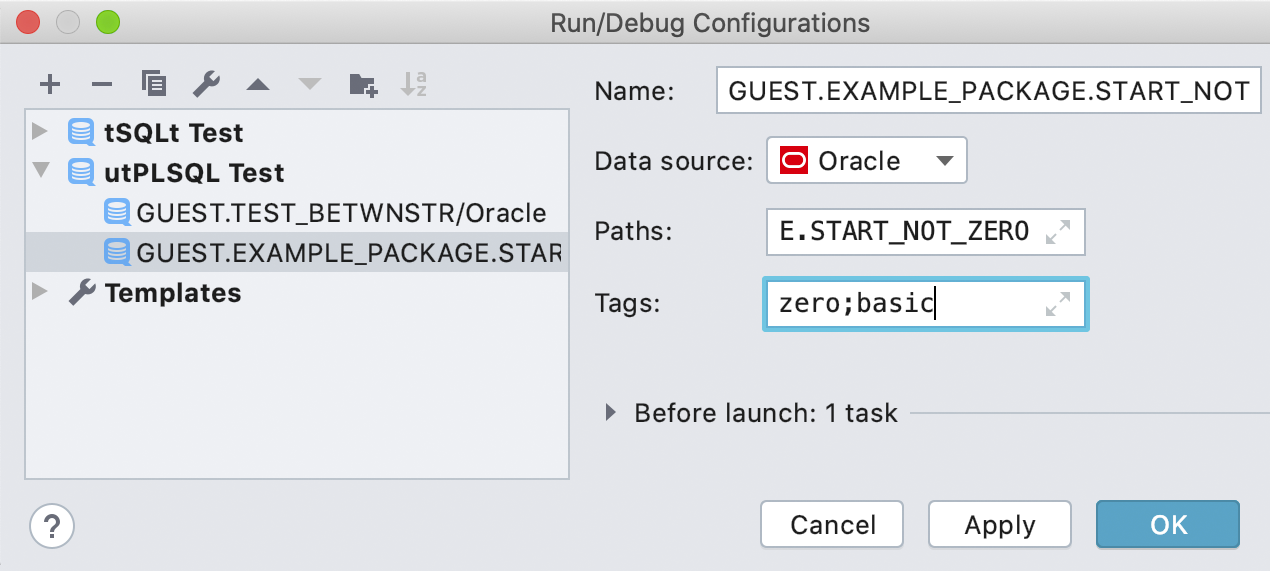Open the Data source Oracle dropdown
The width and height of the screenshot is (1270, 571).
867,161
